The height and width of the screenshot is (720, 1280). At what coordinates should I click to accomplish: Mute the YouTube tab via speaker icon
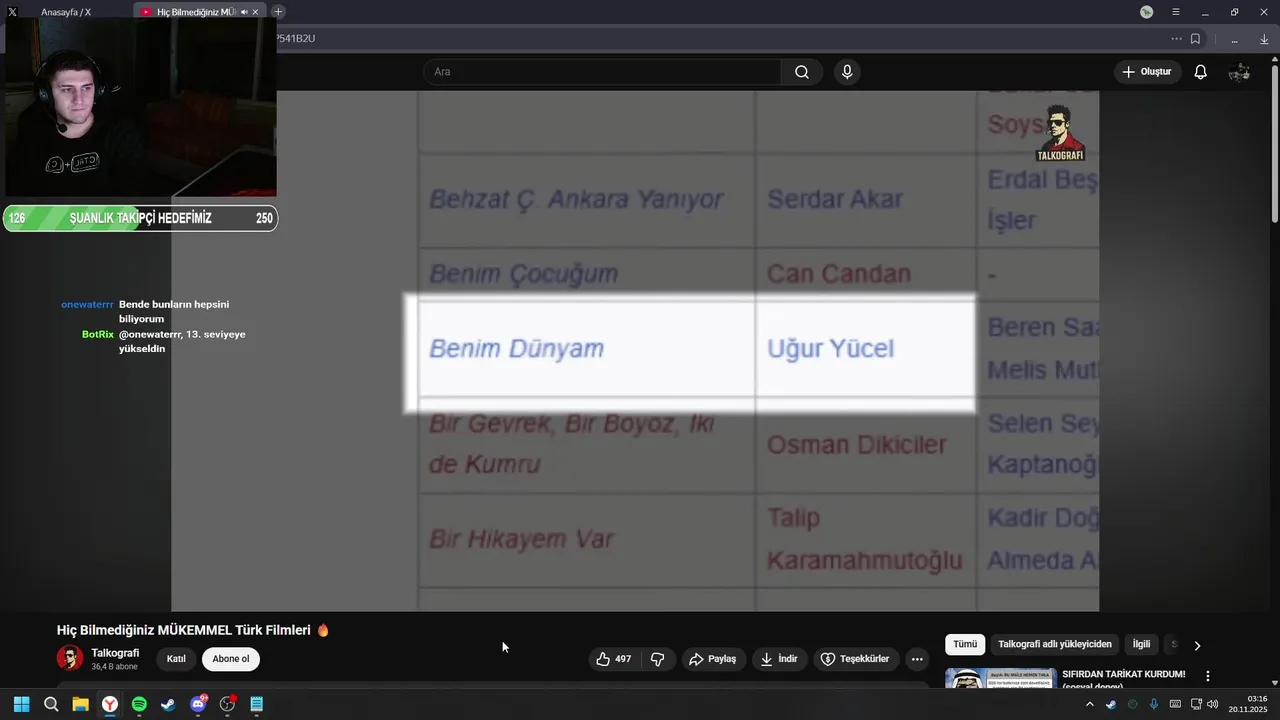point(244,12)
